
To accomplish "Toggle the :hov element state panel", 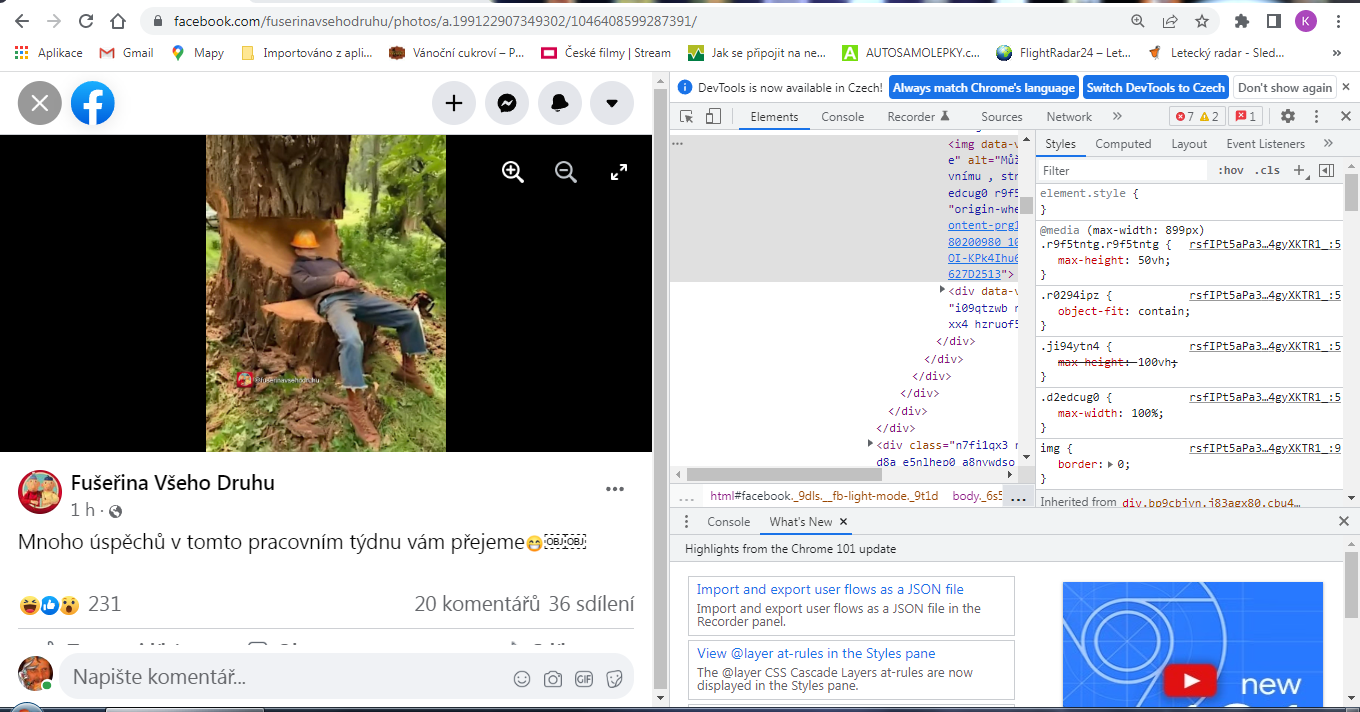I will pos(1231,171).
